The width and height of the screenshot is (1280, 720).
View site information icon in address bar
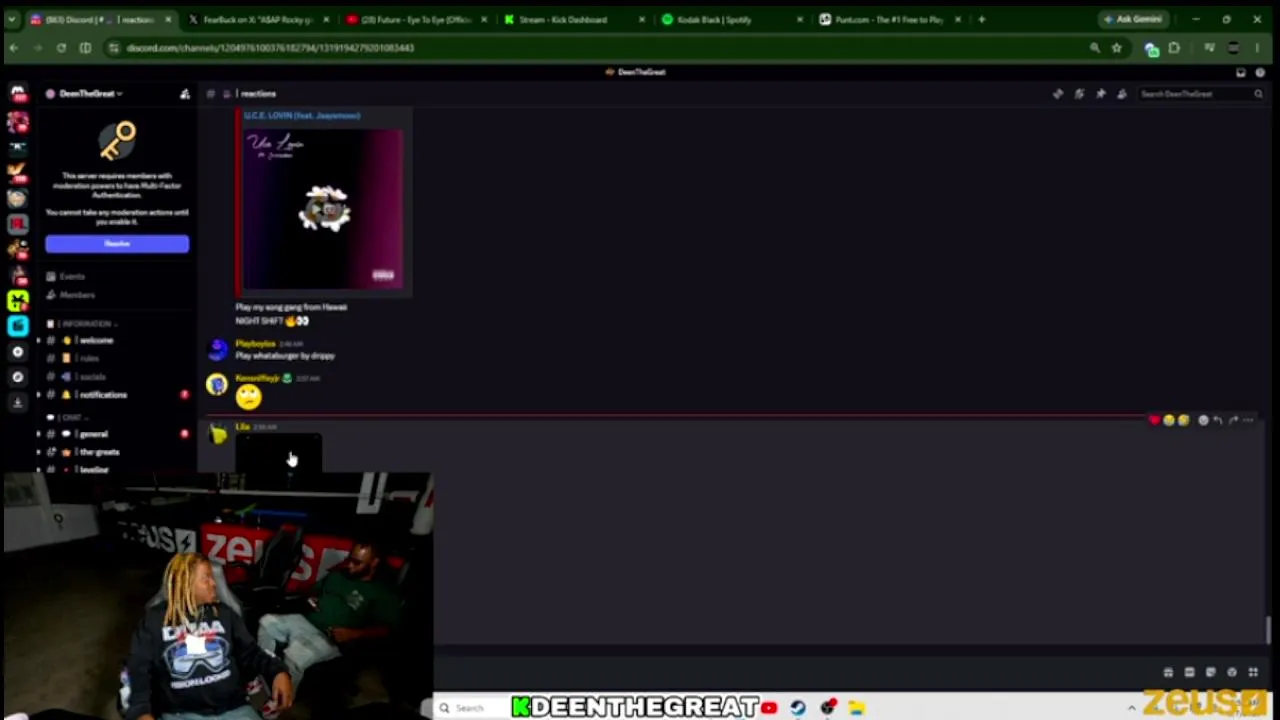(113, 48)
